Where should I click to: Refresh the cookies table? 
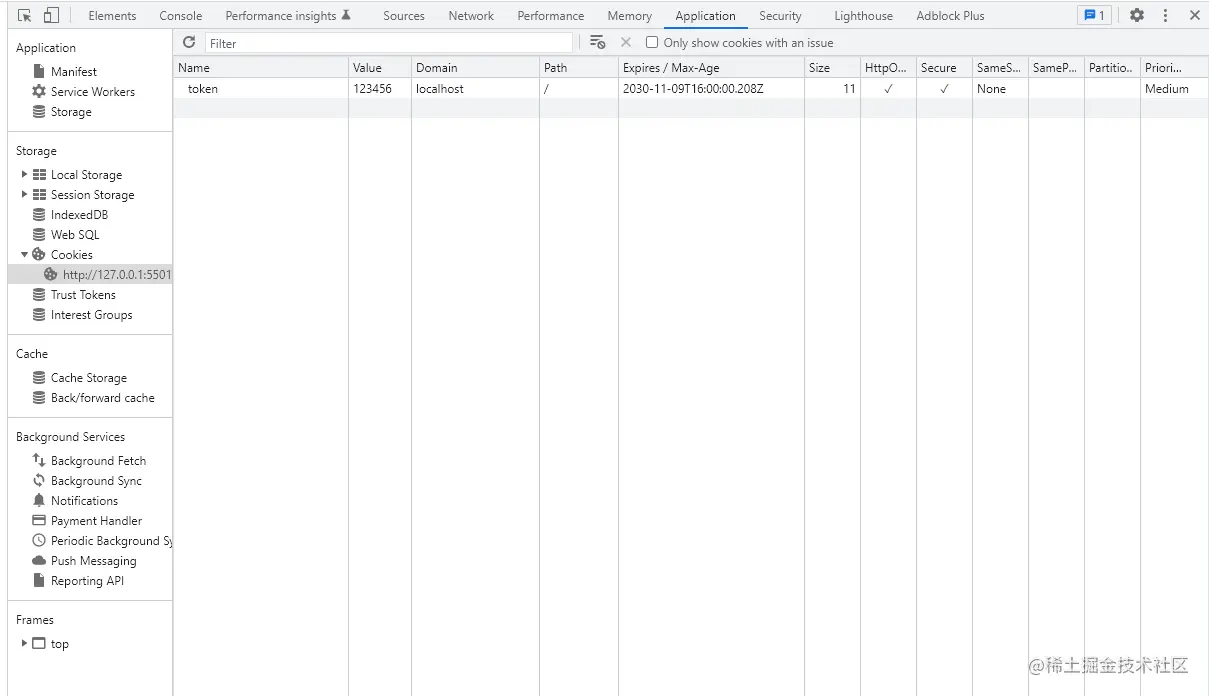coord(189,42)
